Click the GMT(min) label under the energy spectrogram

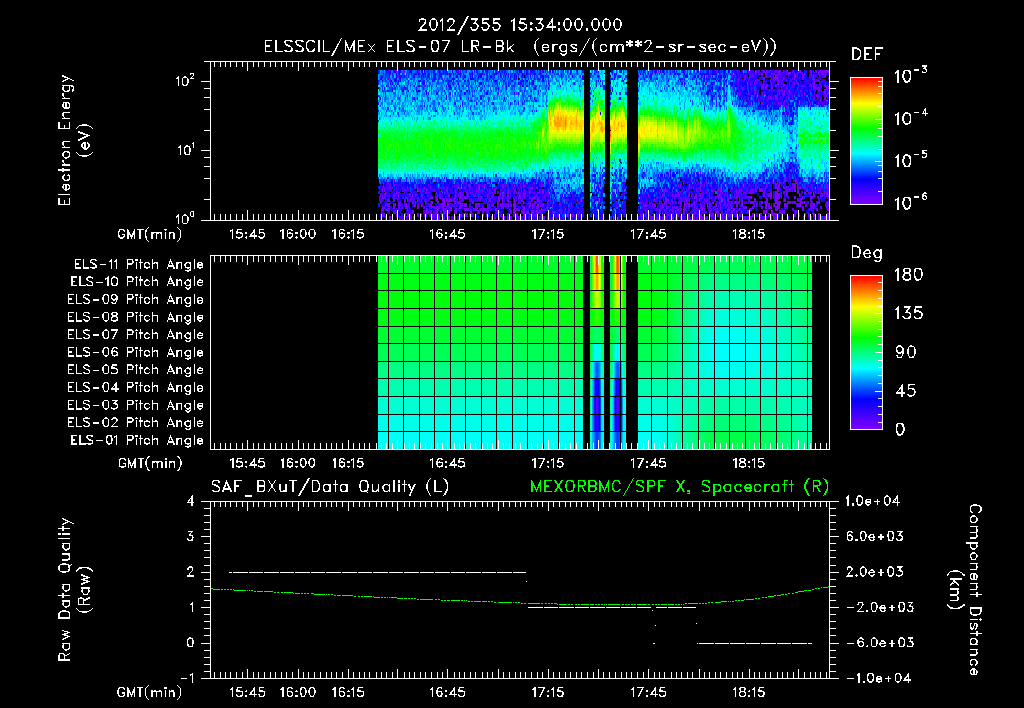(150, 234)
